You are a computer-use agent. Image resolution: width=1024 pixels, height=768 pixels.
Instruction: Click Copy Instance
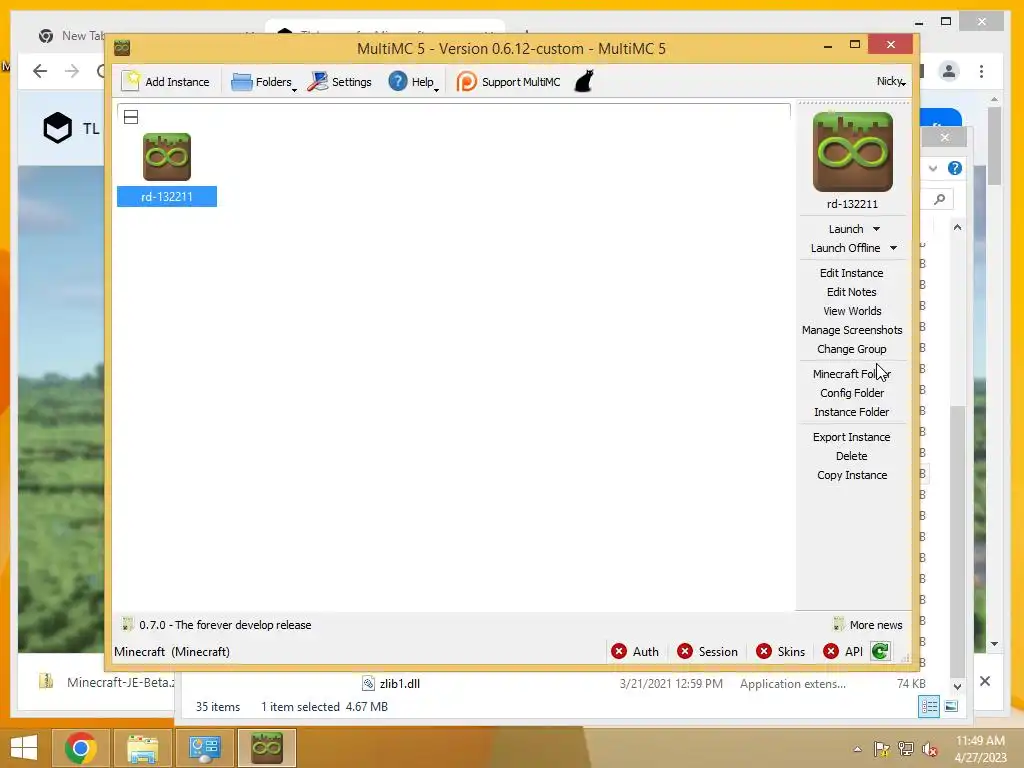(x=852, y=475)
